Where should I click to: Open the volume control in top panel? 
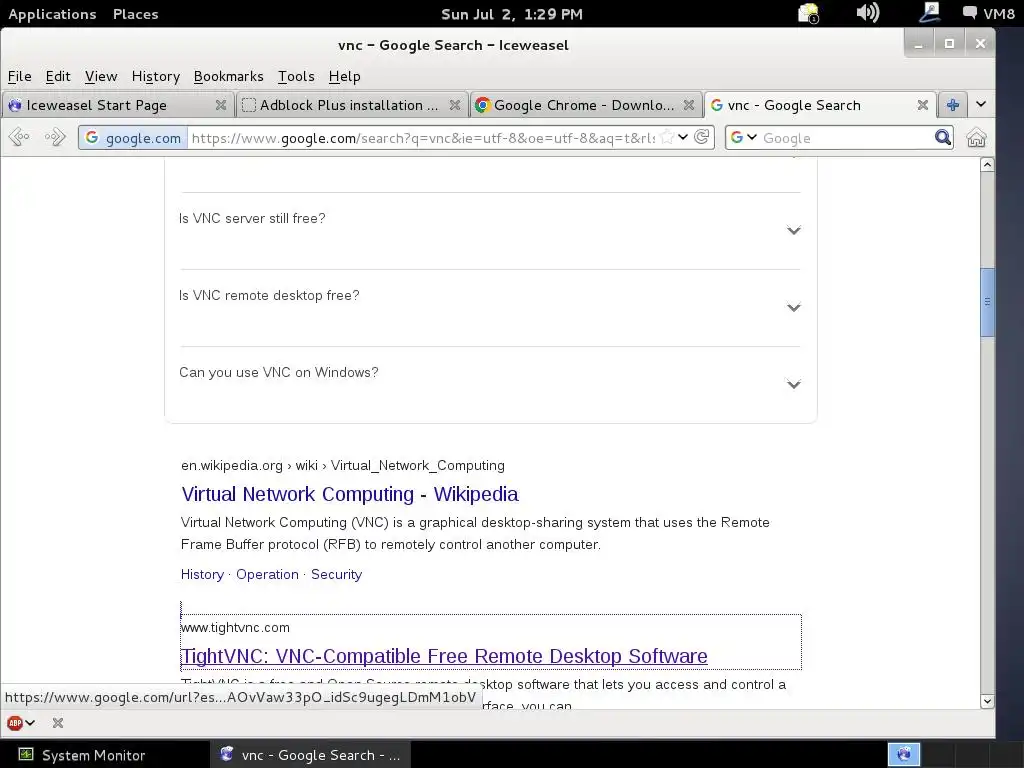click(868, 12)
